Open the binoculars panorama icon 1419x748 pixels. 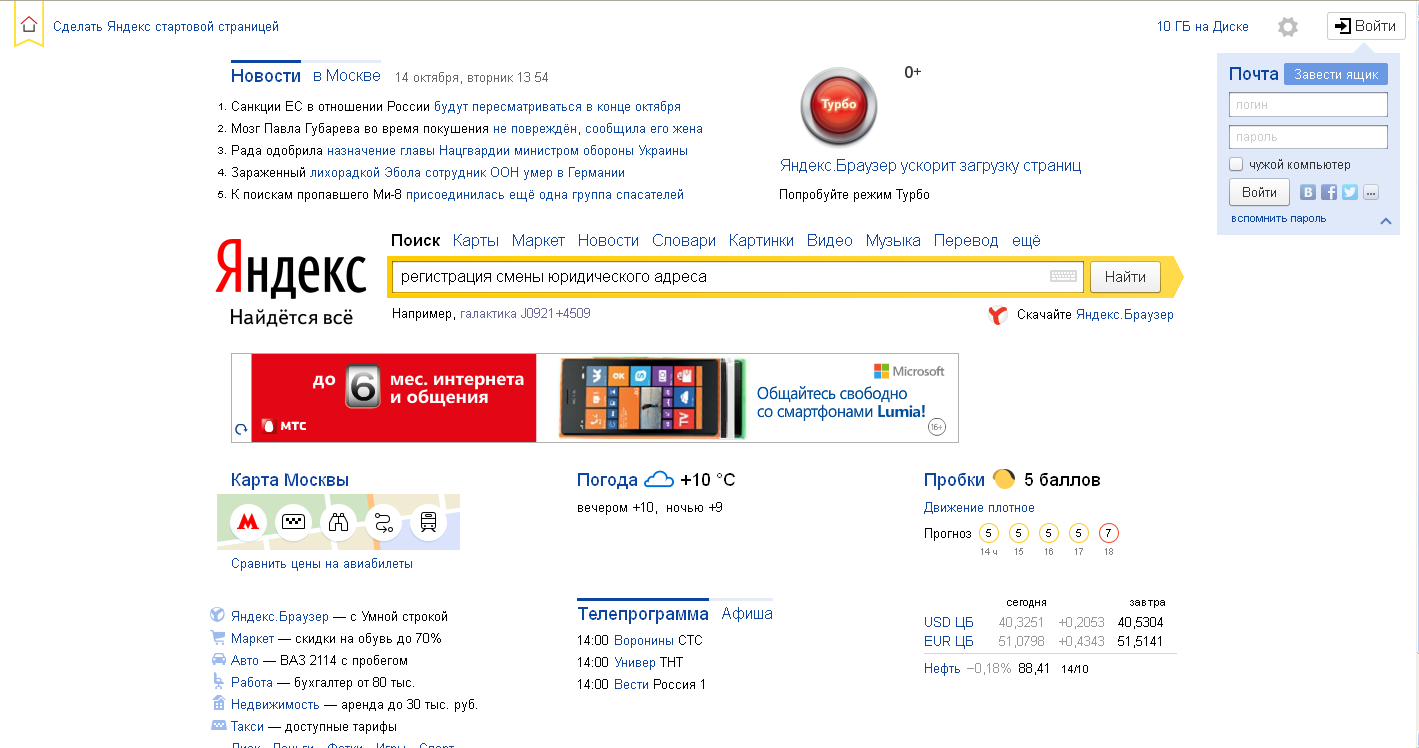338,521
